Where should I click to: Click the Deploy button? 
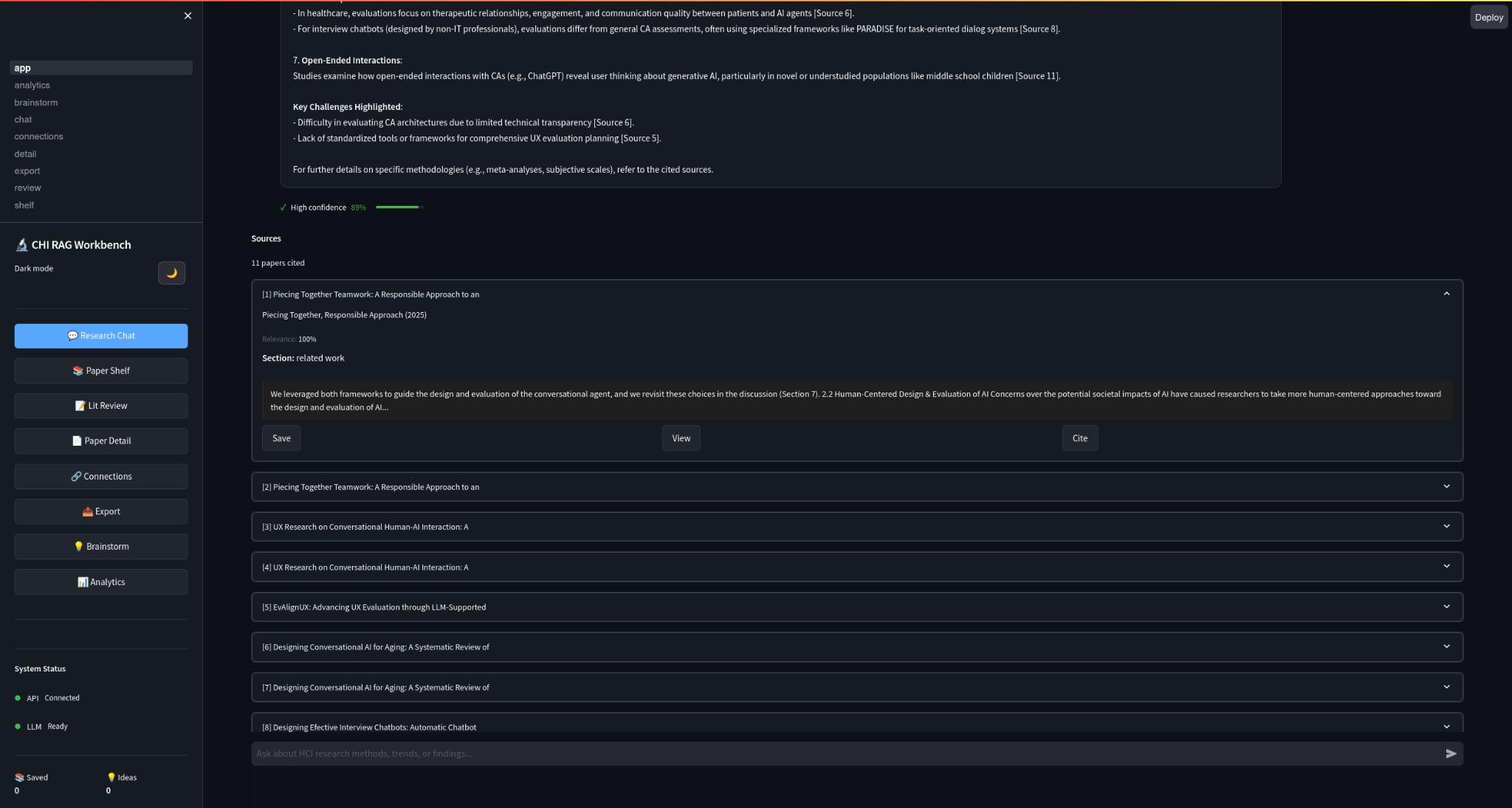coord(1488,16)
